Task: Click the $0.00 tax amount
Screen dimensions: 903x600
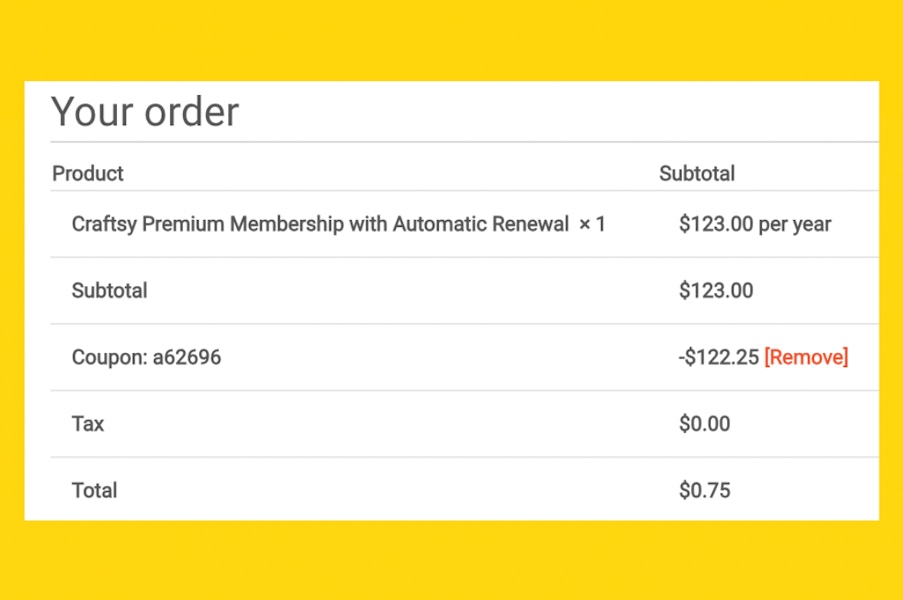Action: (704, 424)
